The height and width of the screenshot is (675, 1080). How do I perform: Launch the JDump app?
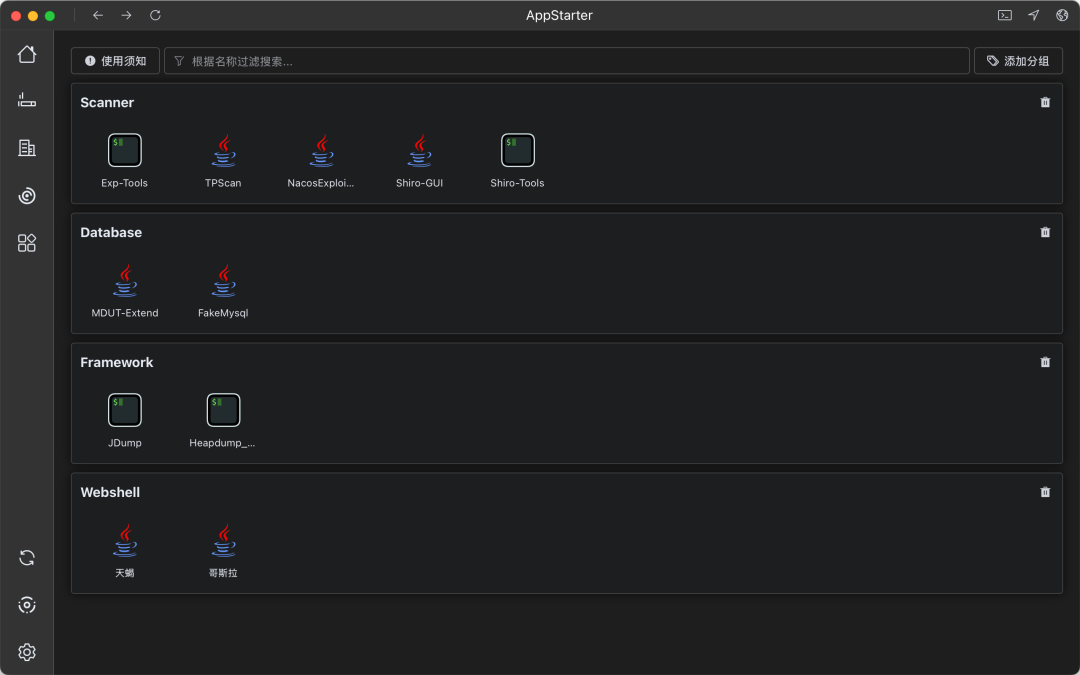tap(125, 421)
